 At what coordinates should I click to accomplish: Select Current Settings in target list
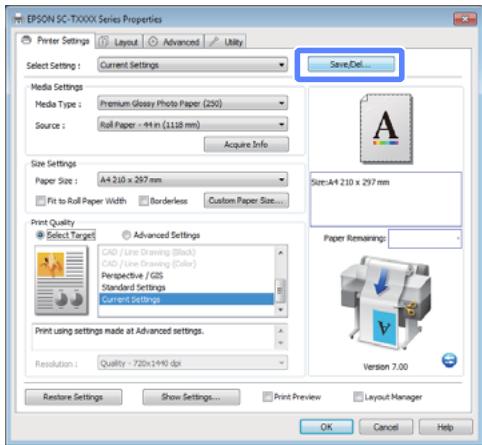tap(186, 299)
